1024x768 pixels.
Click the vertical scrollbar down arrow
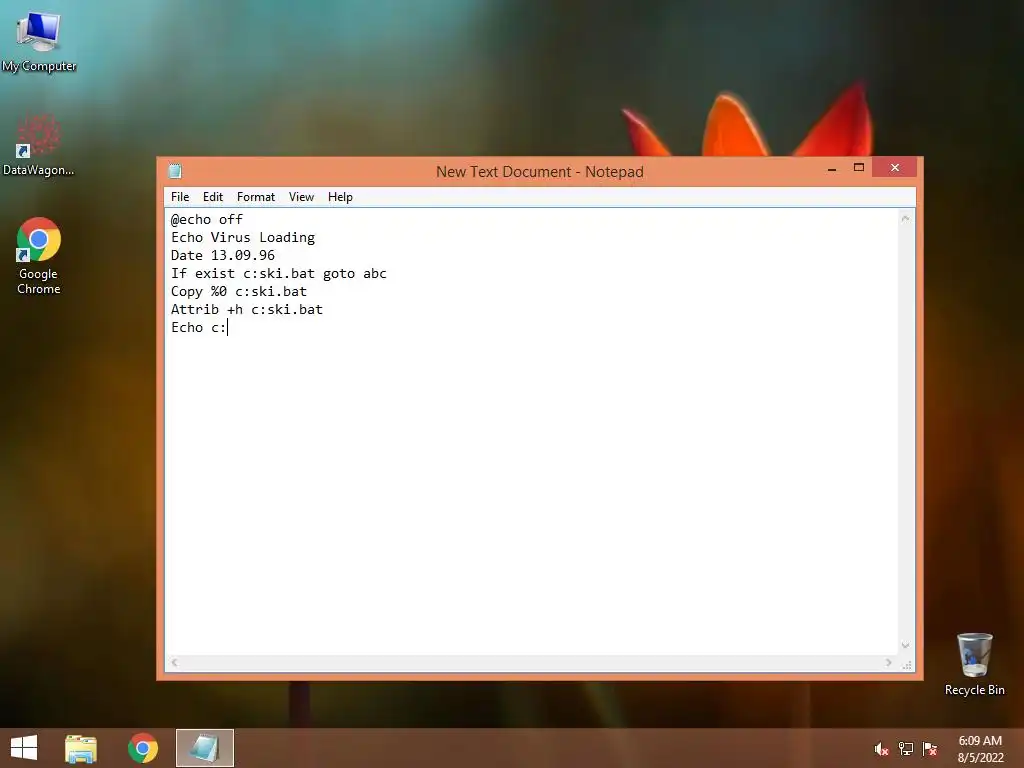905,645
